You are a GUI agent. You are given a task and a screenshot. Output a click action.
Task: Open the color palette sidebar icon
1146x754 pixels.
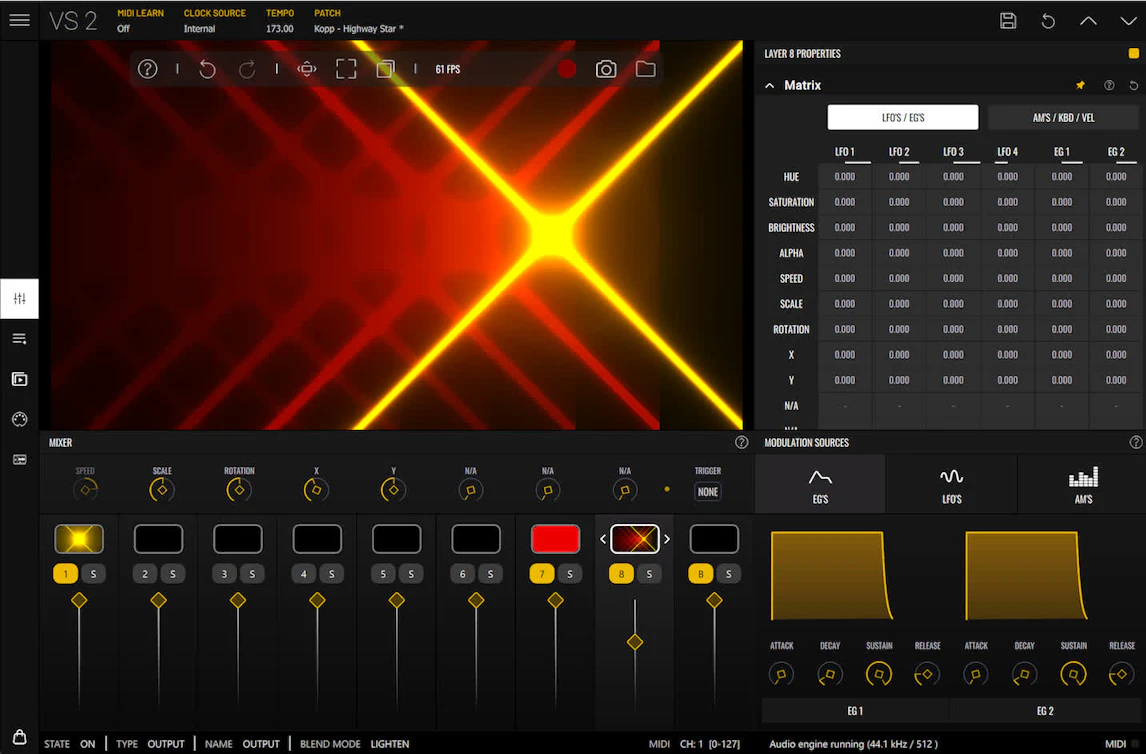[x=19, y=420]
